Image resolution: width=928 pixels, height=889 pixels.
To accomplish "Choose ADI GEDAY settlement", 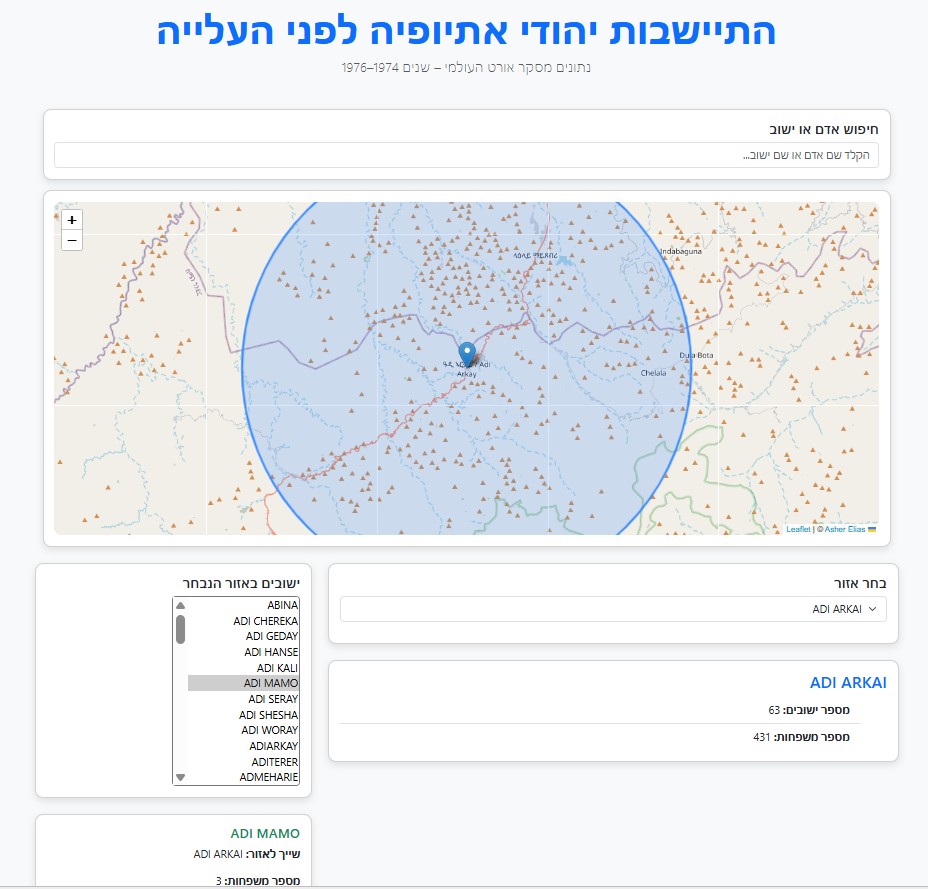I will 243,636.
